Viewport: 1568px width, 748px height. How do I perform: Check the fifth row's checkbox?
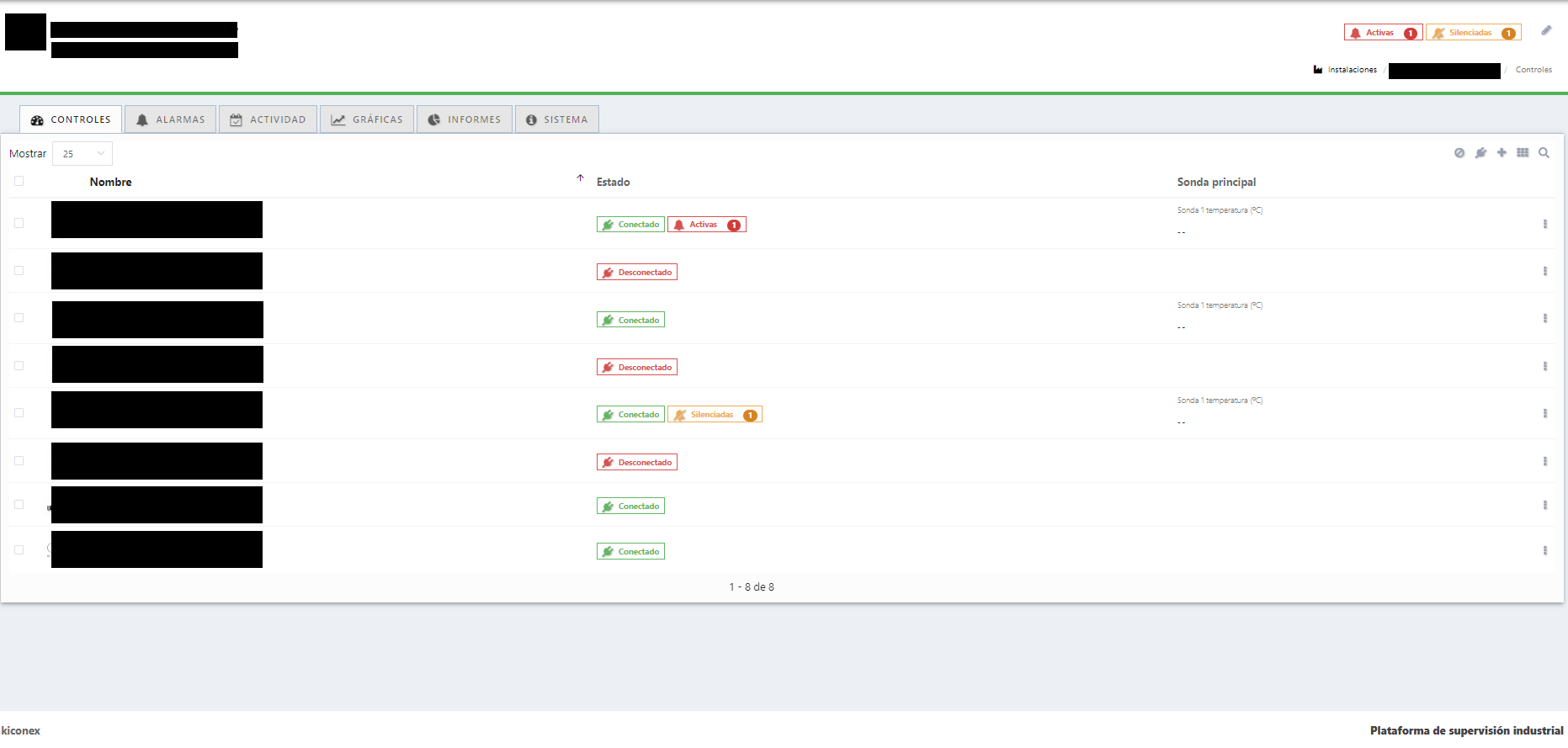pyautogui.click(x=19, y=413)
